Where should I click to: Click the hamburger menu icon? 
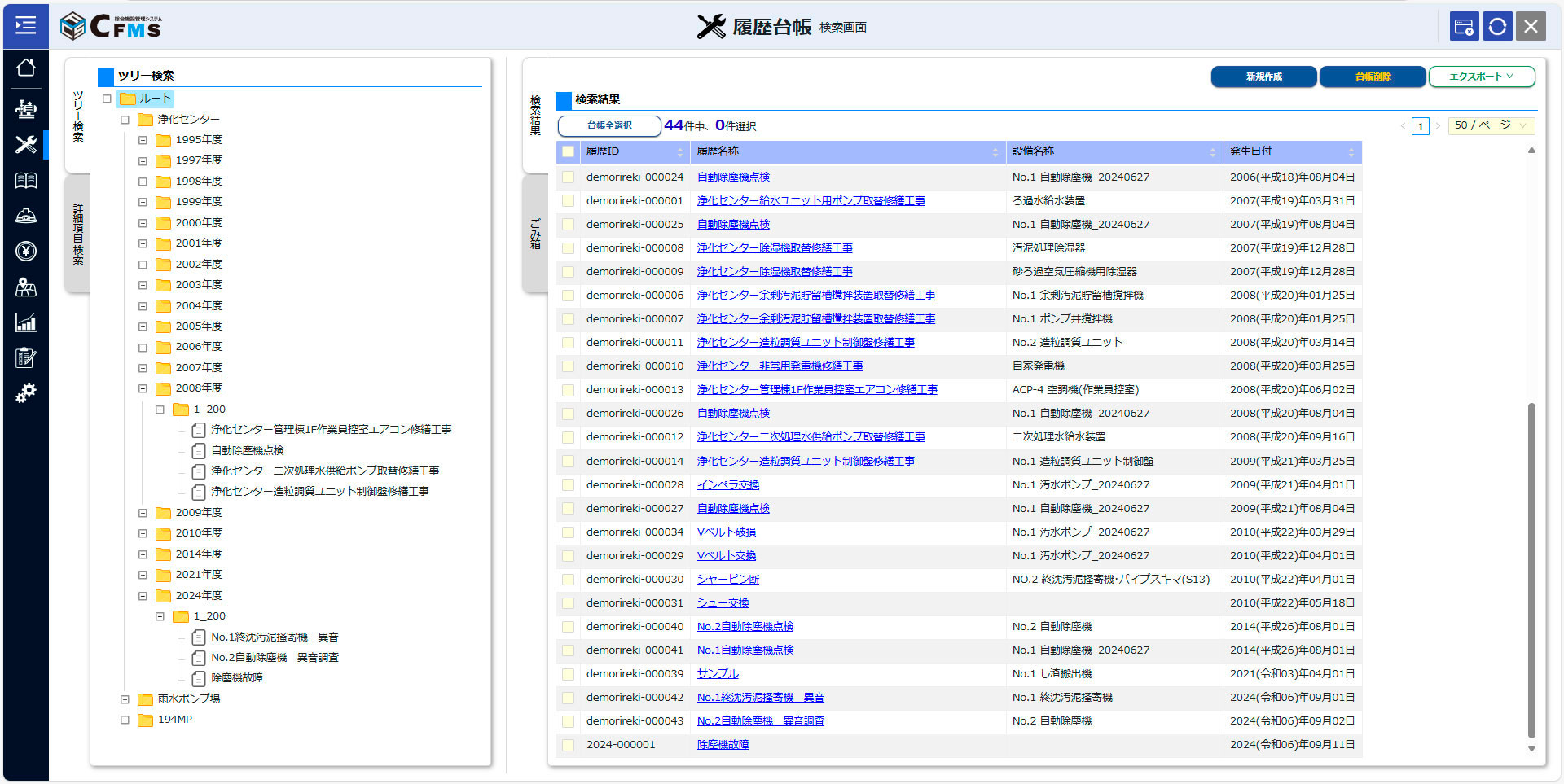pos(25,26)
